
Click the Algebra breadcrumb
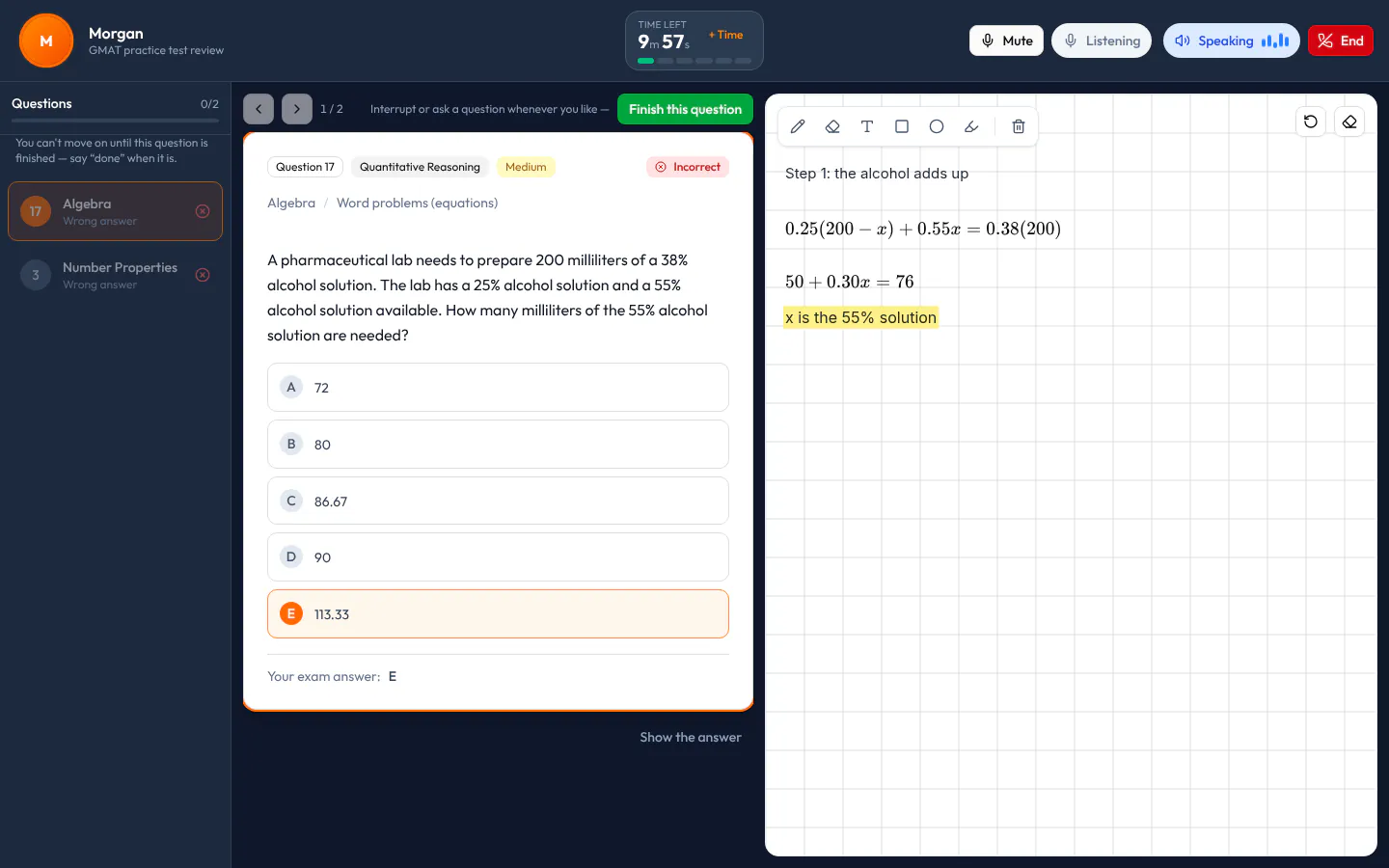291,203
